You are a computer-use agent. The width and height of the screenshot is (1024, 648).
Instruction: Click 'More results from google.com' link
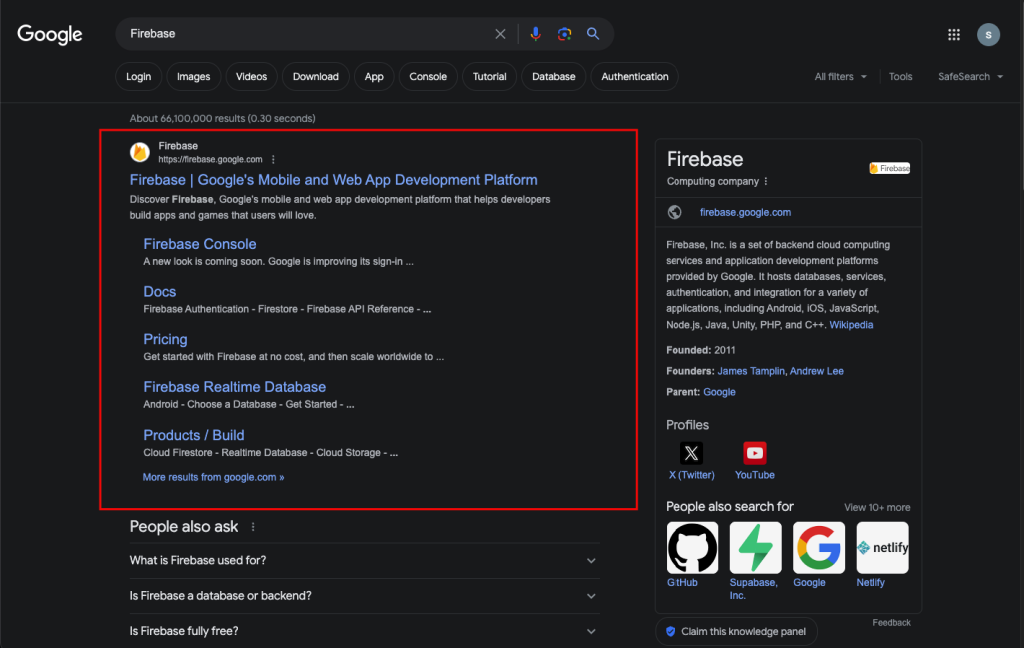214,478
